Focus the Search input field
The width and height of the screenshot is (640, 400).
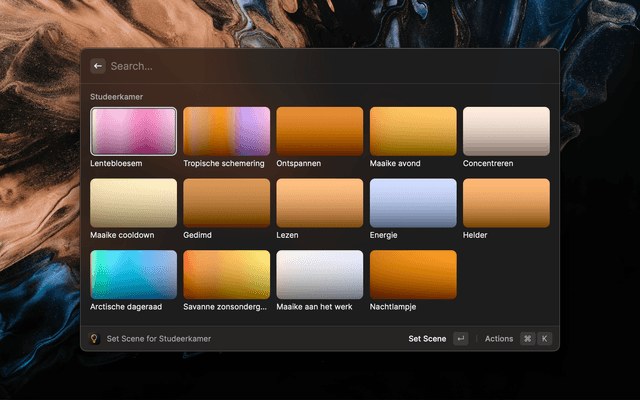click(x=320, y=66)
